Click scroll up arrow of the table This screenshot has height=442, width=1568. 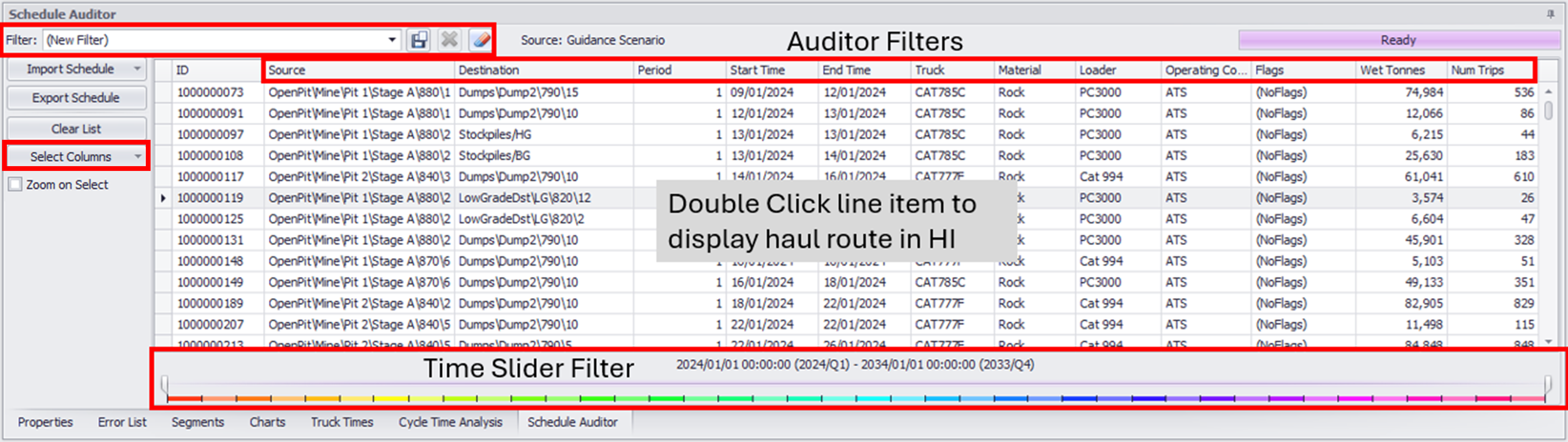click(x=1548, y=91)
